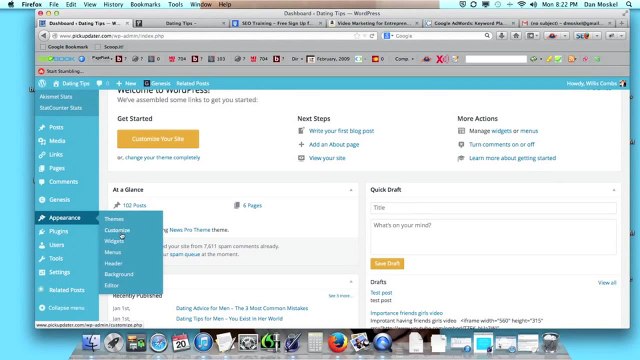Viewport: 640px width, 360px height.
Task: Open 'Learn more about getting started' link
Action: [512, 158]
